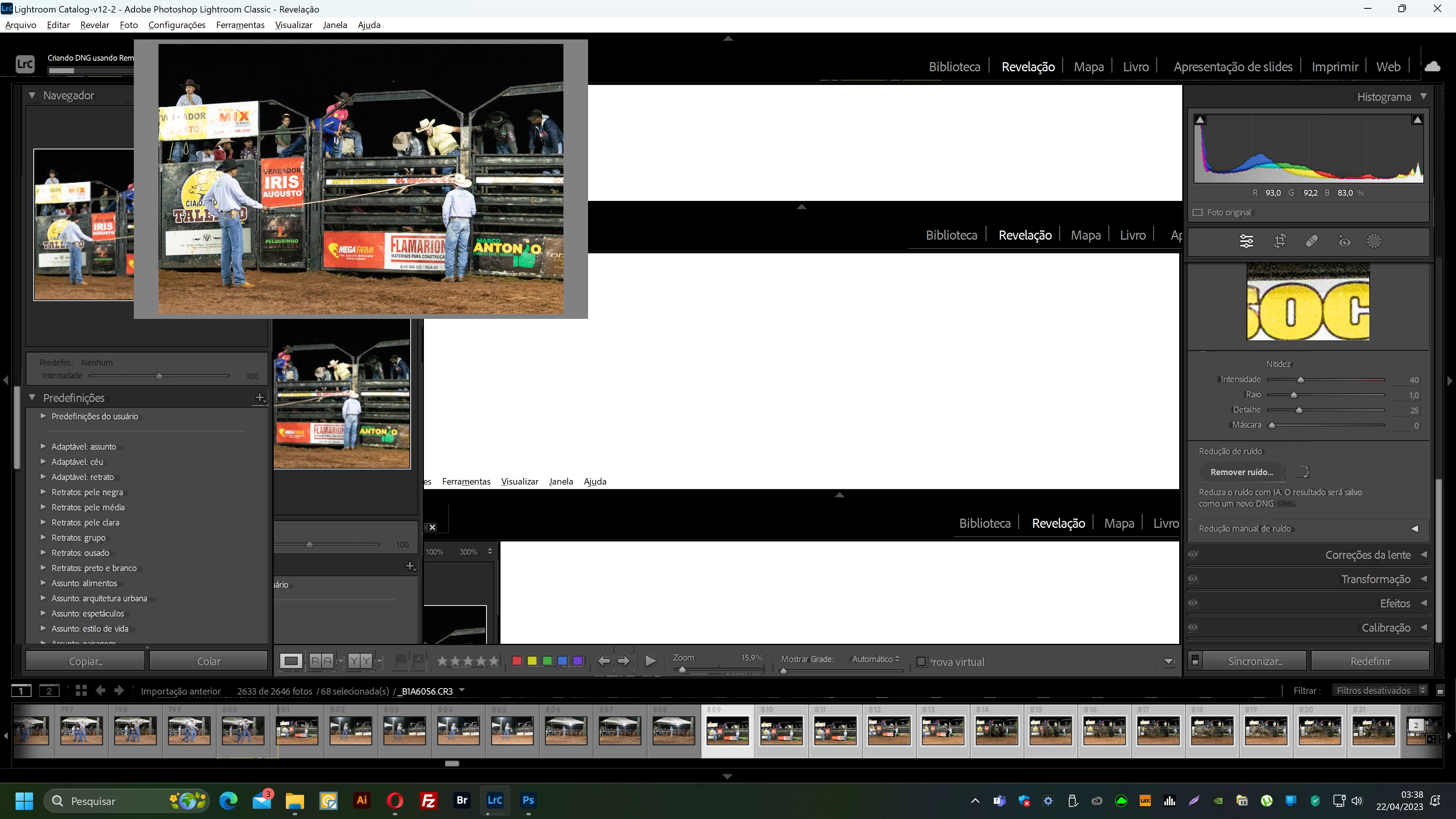
Task: Open Photoshop from the taskbar
Action: [x=528, y=800]
